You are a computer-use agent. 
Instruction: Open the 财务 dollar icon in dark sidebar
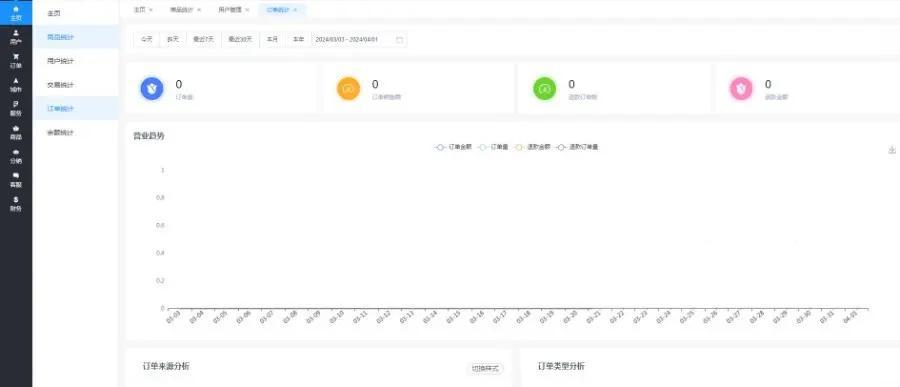[15, 200]
